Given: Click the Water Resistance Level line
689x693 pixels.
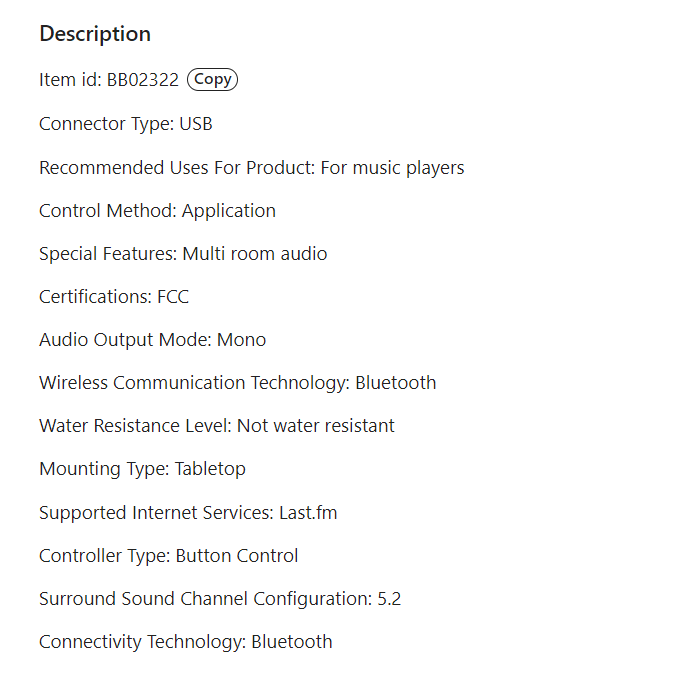Looking at the screenshot, I should coord(216,425).
